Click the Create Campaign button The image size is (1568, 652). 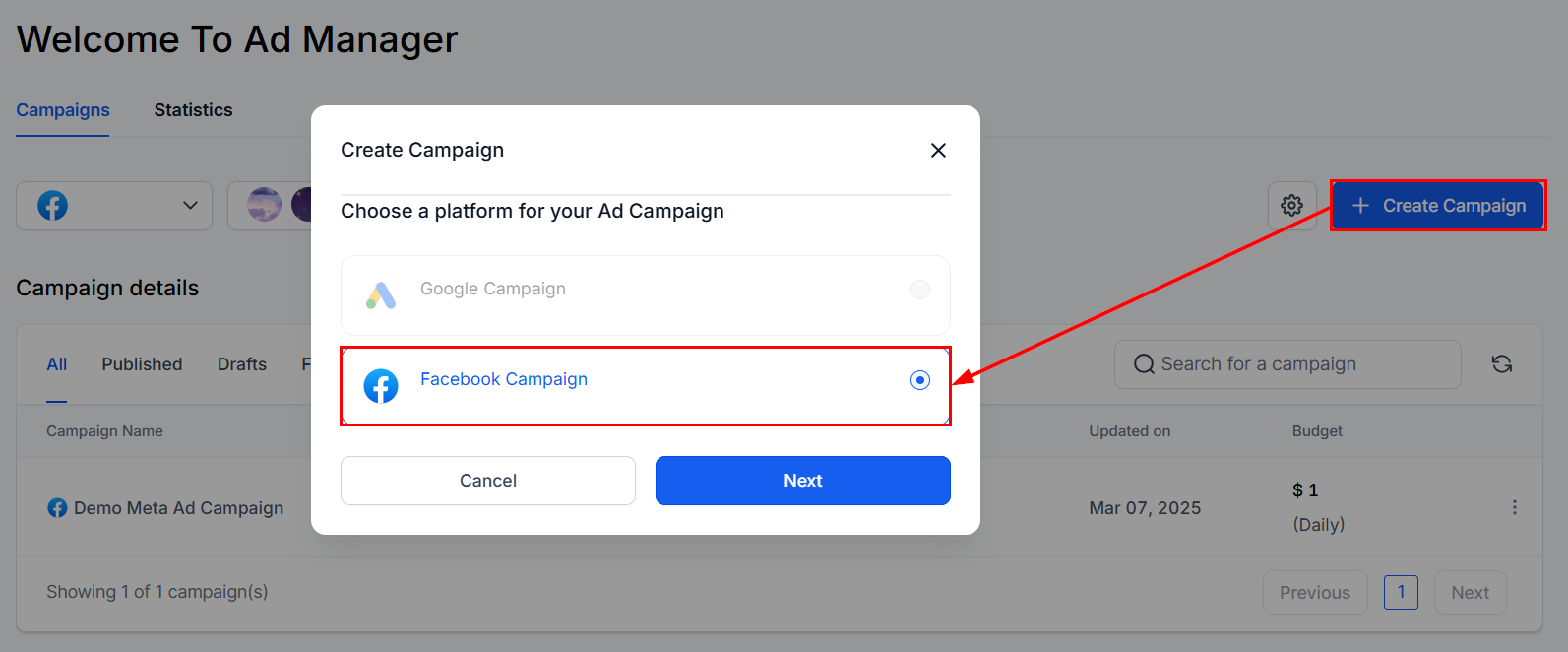[1438, 206]
